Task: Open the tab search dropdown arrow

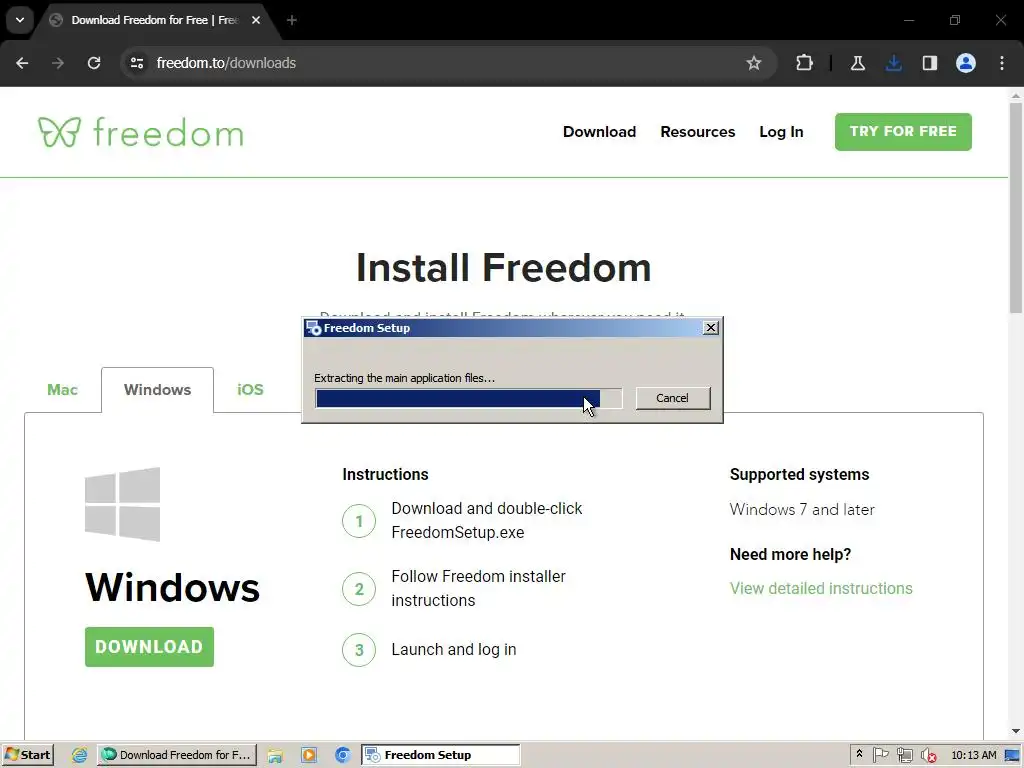Action: pyautogui.click(x=20, y=20)
